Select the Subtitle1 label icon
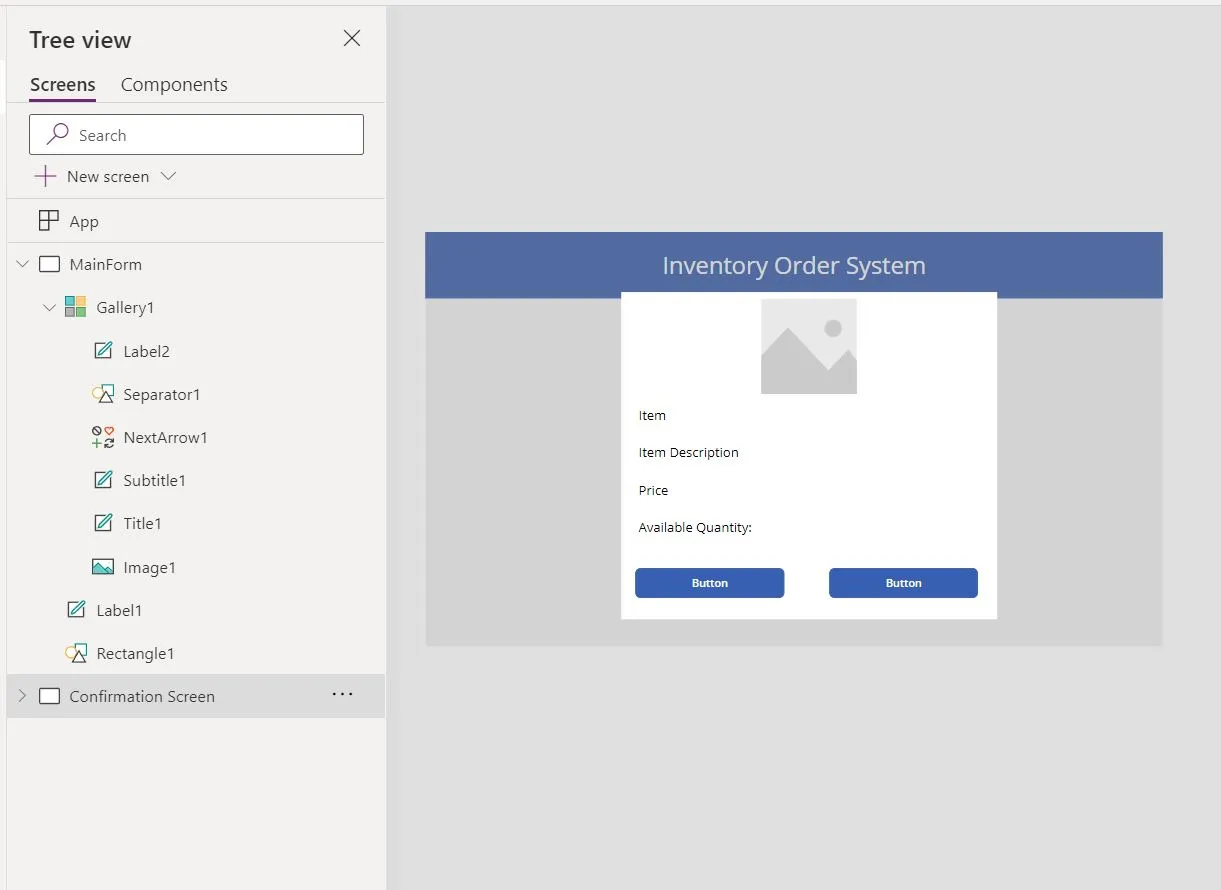Viewport: 1221px width, 890px height. (x=103, y=479)
